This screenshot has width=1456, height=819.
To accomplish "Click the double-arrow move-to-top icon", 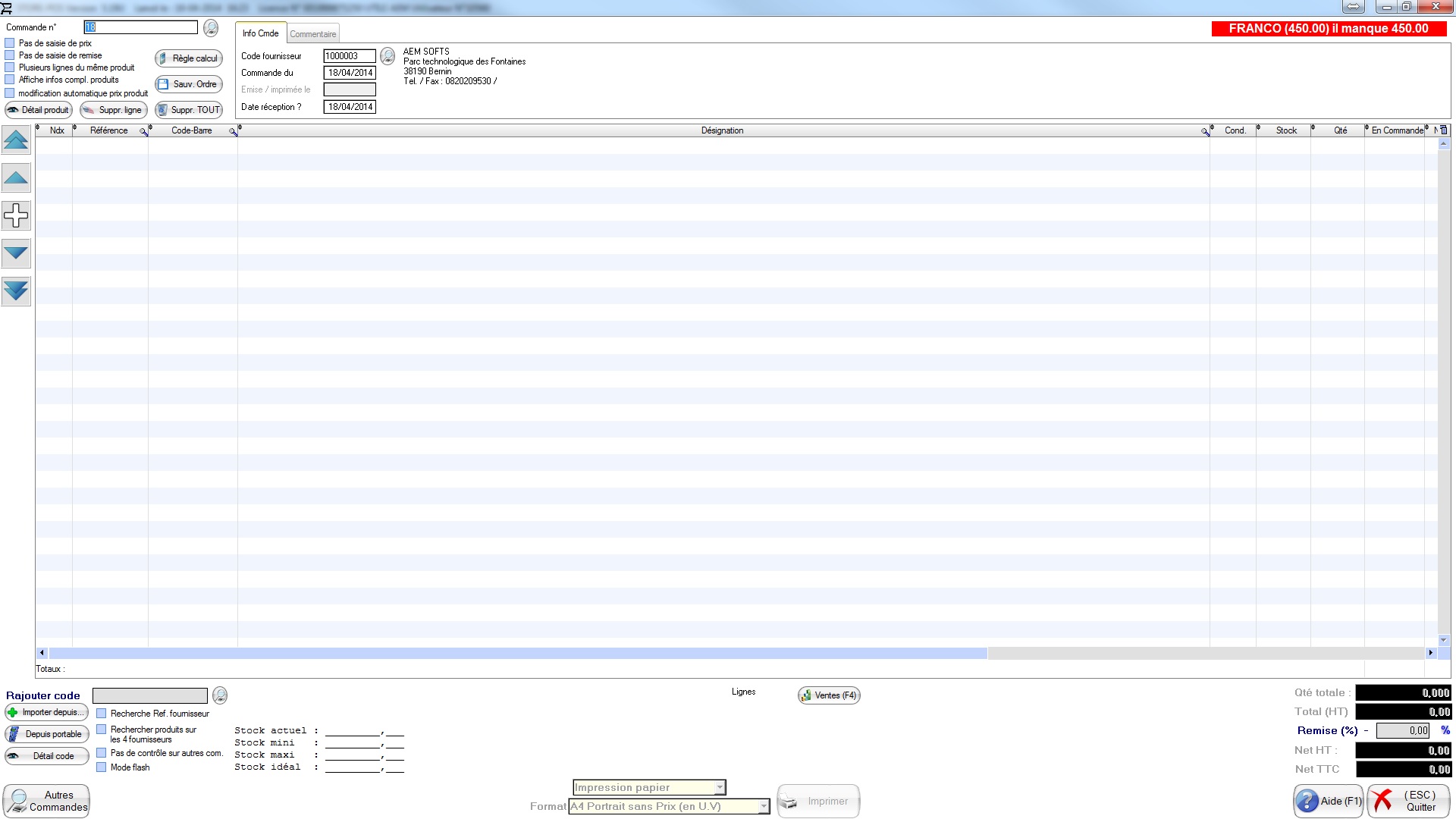I will (16, 140).
